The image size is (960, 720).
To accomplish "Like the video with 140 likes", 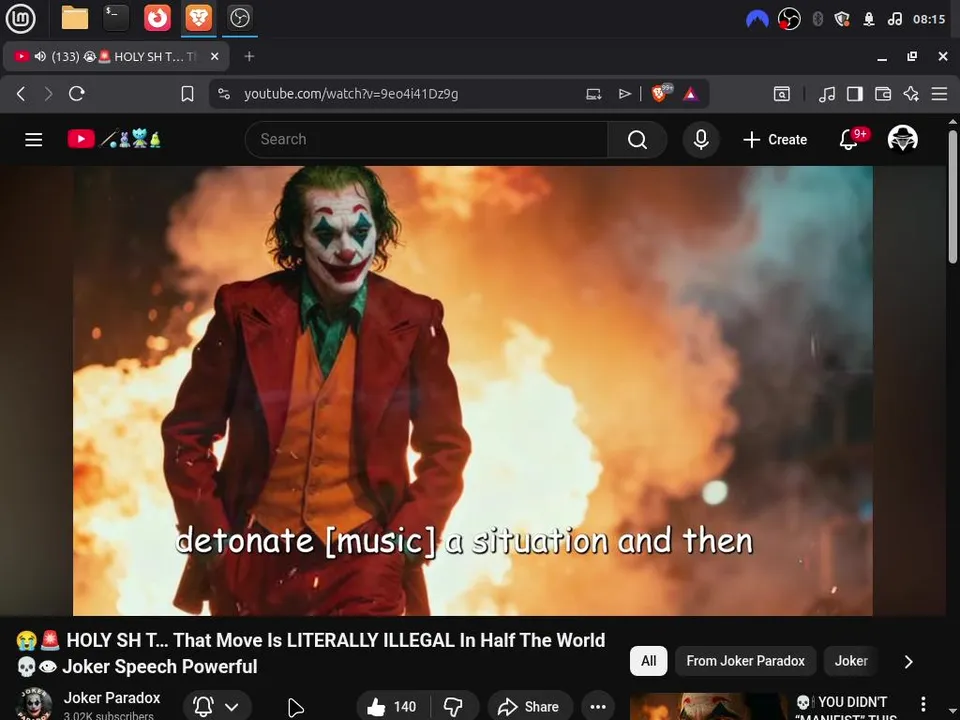I will pyautogui.click(x=392, y=707).
